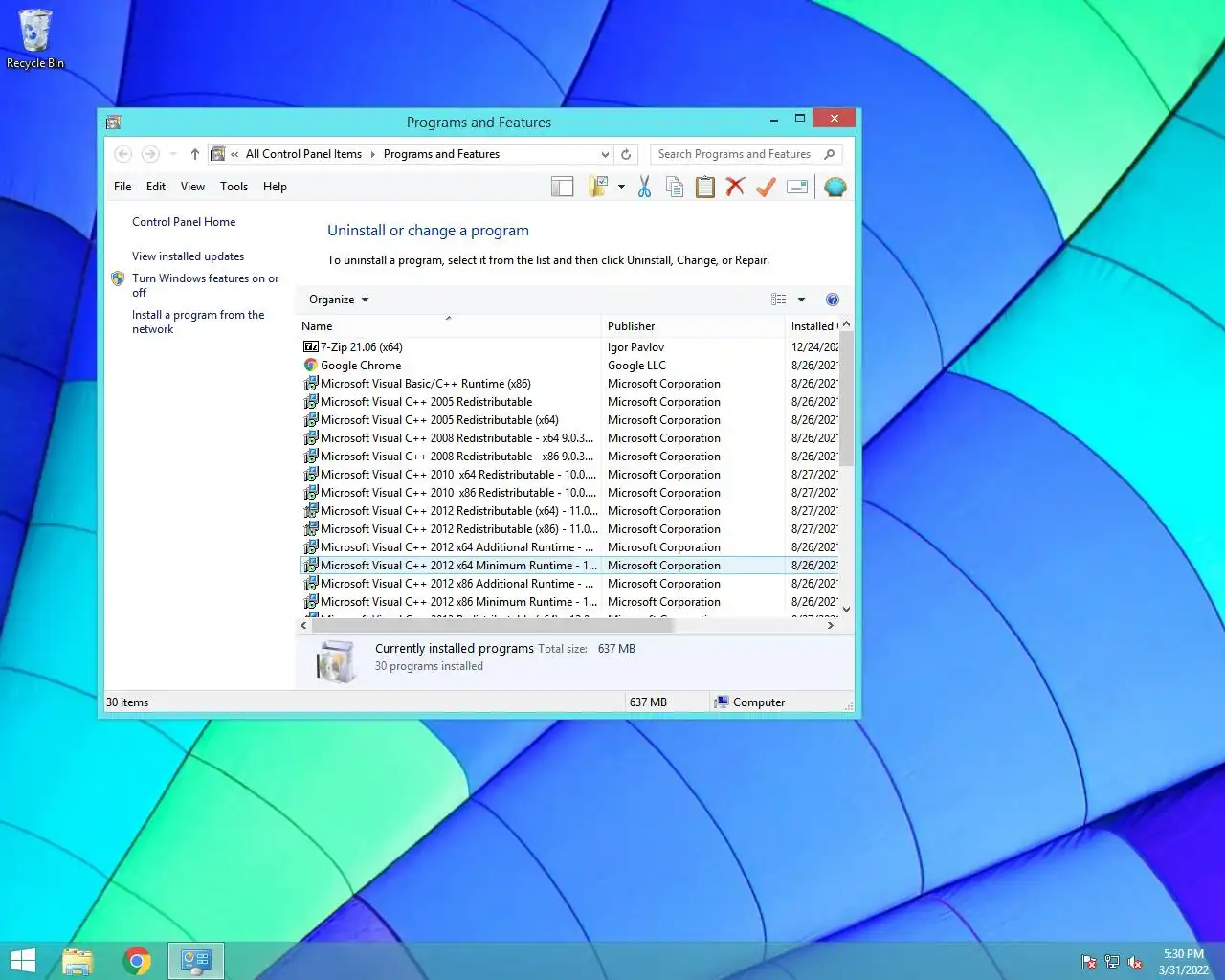Open the Edit menu
The width and height of the screenshot is (1225, 980).
tap(156, 187)
